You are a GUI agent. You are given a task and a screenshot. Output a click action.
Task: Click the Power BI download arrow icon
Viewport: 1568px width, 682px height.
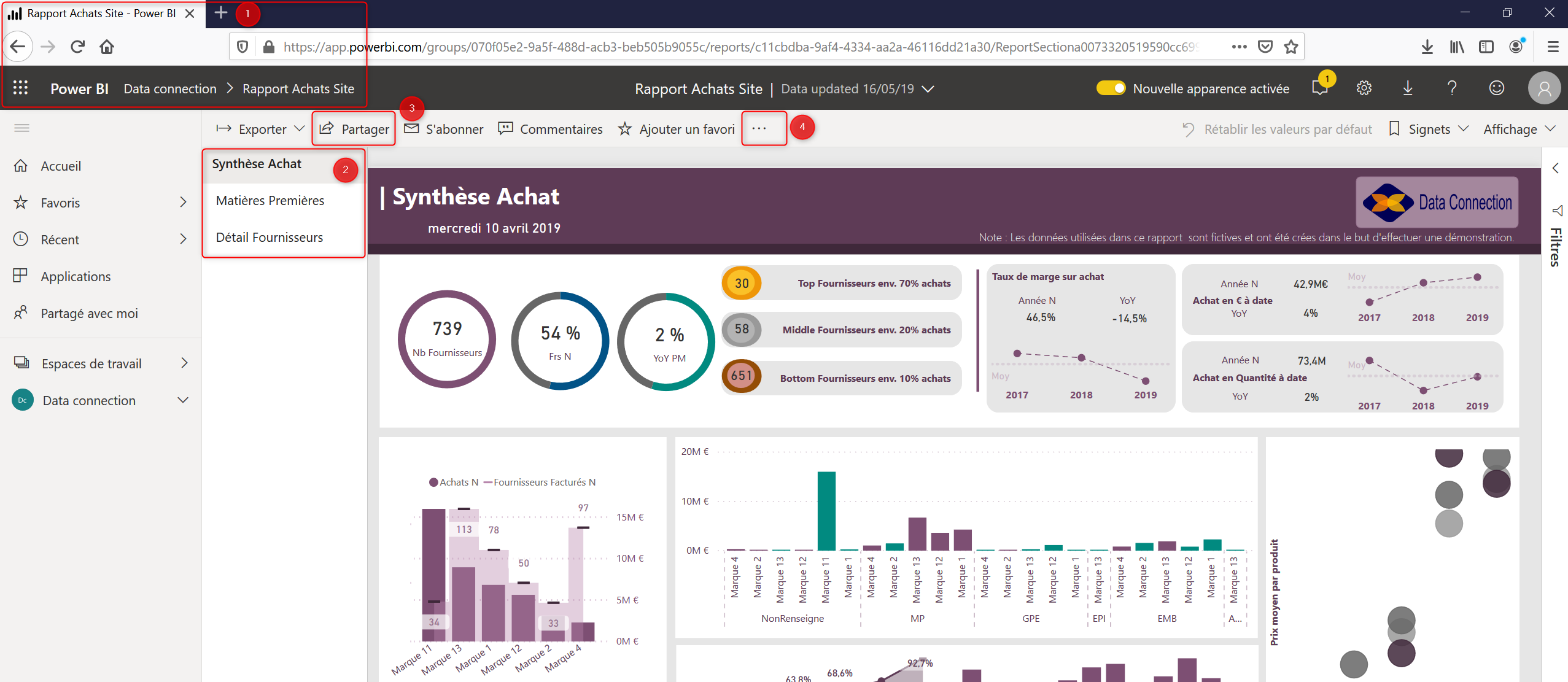point(1408,88)
